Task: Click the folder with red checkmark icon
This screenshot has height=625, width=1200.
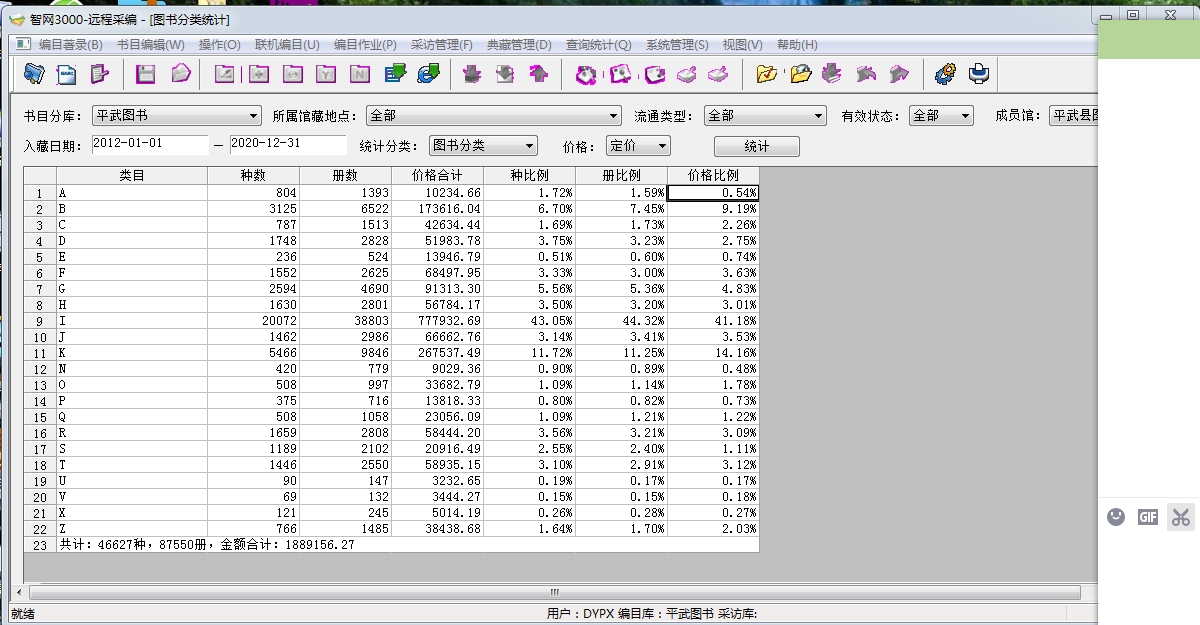Action: tap(767, 74)
